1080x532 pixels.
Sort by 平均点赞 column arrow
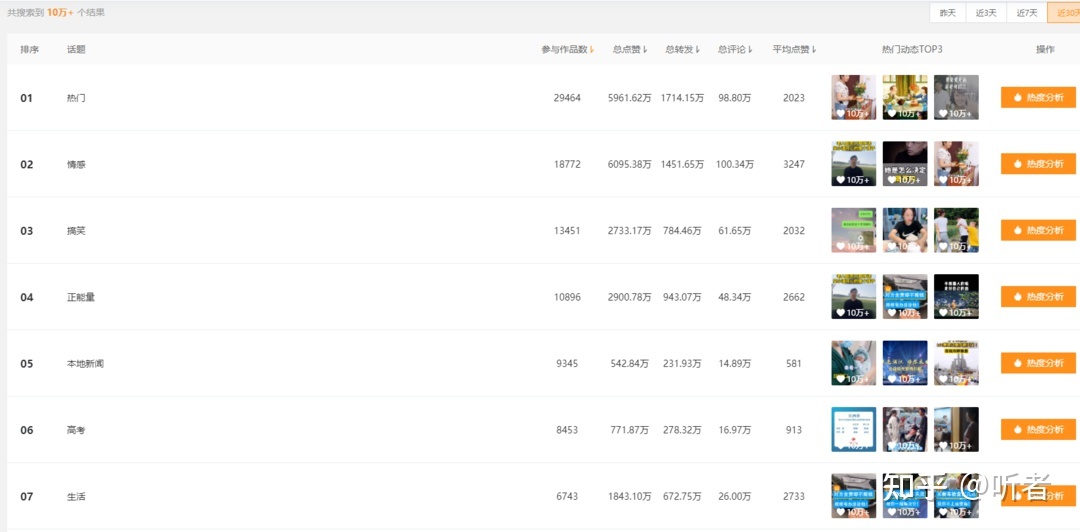tap(814, 50)
